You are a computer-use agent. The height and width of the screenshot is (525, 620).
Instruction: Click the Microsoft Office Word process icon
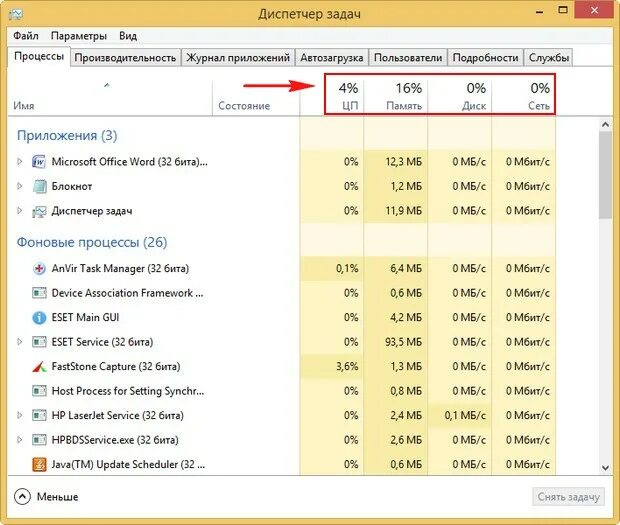(x=39, y=162)
